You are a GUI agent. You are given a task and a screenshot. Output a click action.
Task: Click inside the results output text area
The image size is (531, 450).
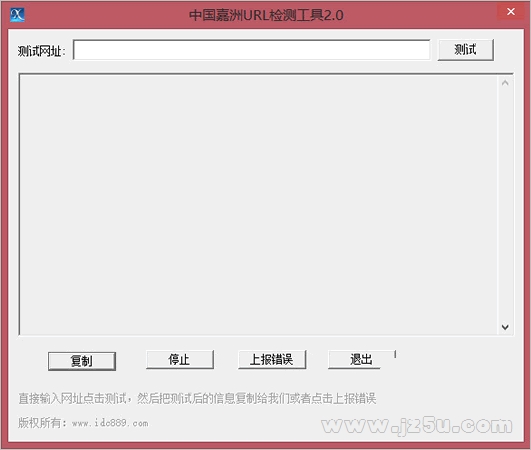click(x=258, y=205)
